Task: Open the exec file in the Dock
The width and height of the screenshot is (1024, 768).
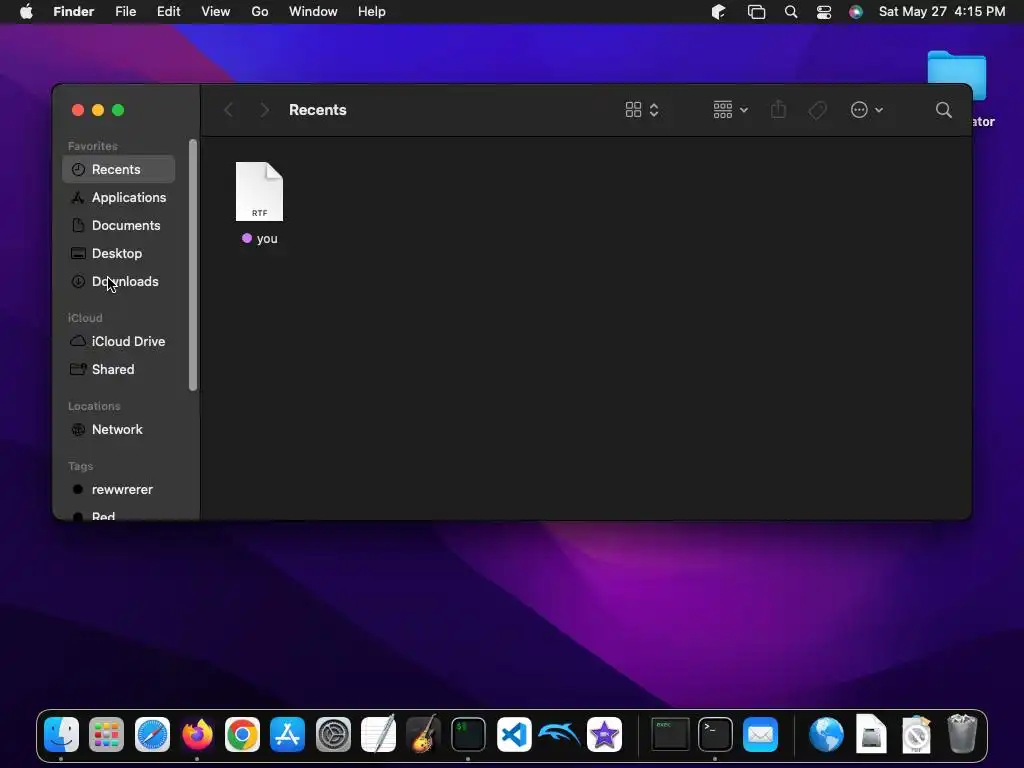Action: [669, 735]
